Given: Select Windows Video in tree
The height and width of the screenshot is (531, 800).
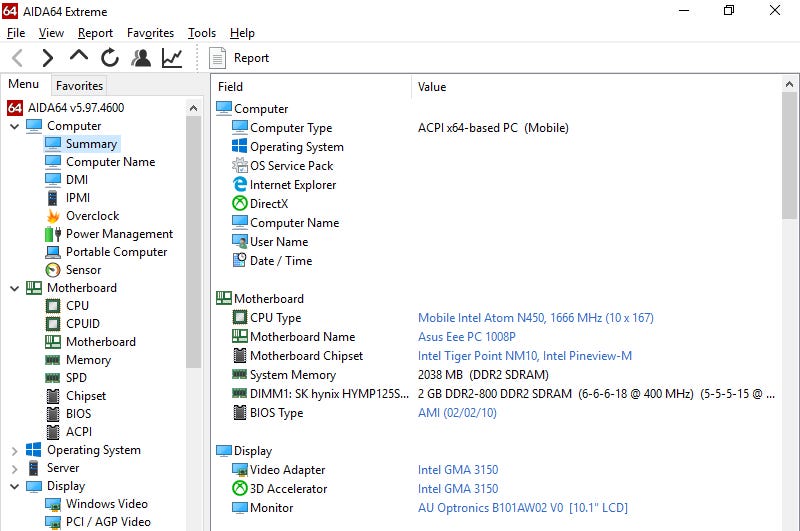Looking at the screenshot, I should pos(96,504).
